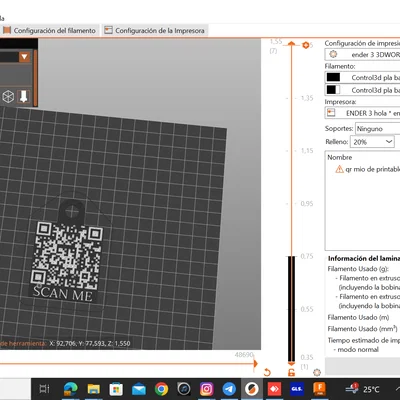Screen dimensions: 400x400
Task: Toggle the tool marker down-arrow icon
Action: click(x=24, y=97)
